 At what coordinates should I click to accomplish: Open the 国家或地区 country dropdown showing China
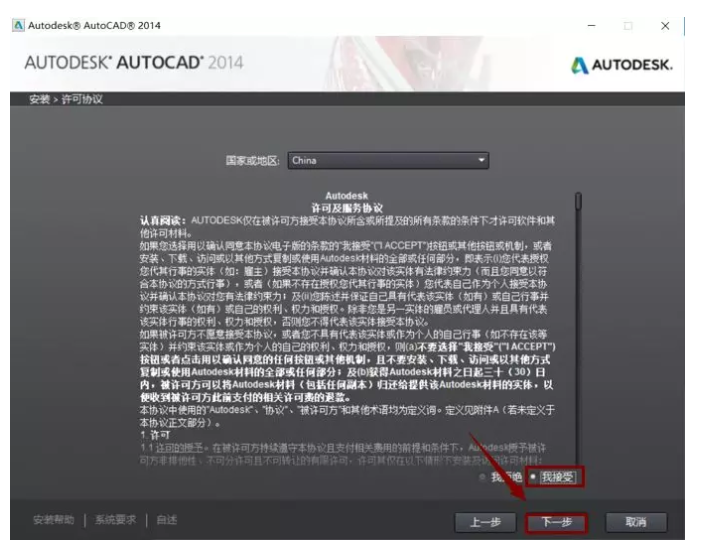pos(388,160)
